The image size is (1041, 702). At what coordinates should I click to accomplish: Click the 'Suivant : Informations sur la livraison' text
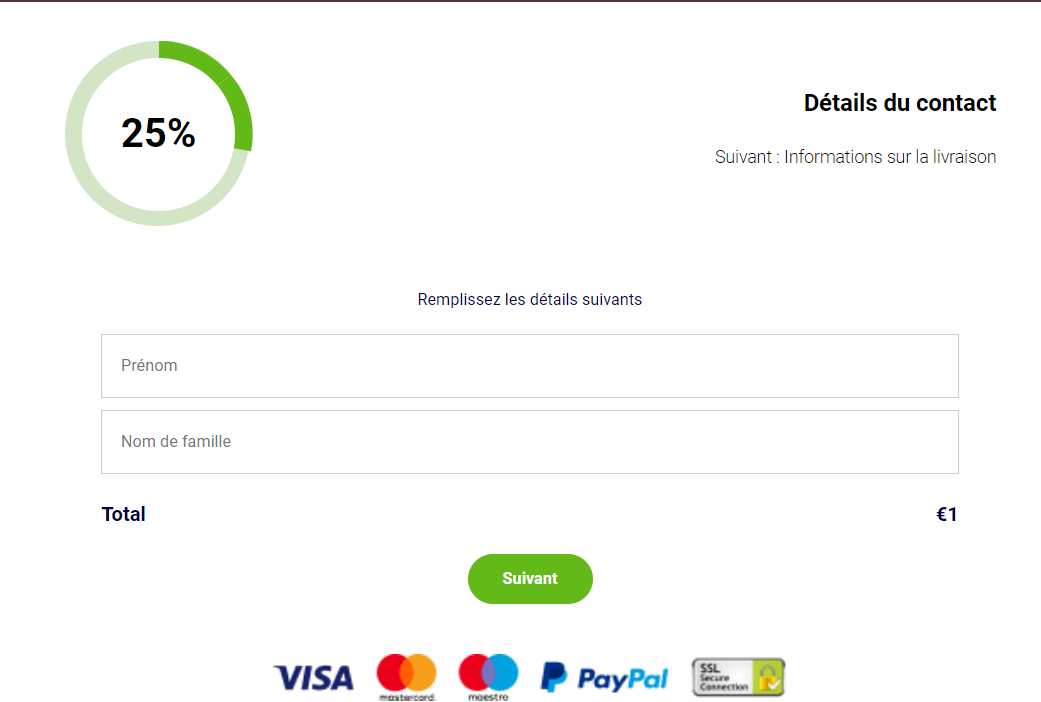click(855, 157)
